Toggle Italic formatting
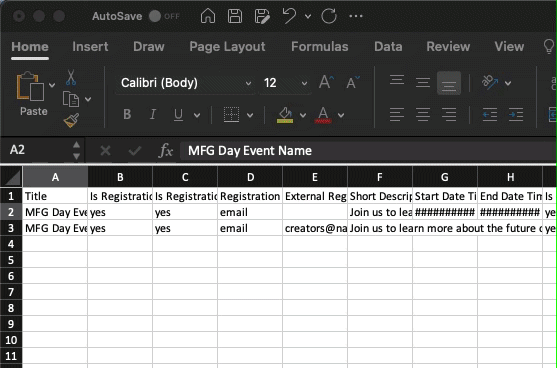This screenshot has width=557, height=368. pyautogui.click(x=153, y=115)
